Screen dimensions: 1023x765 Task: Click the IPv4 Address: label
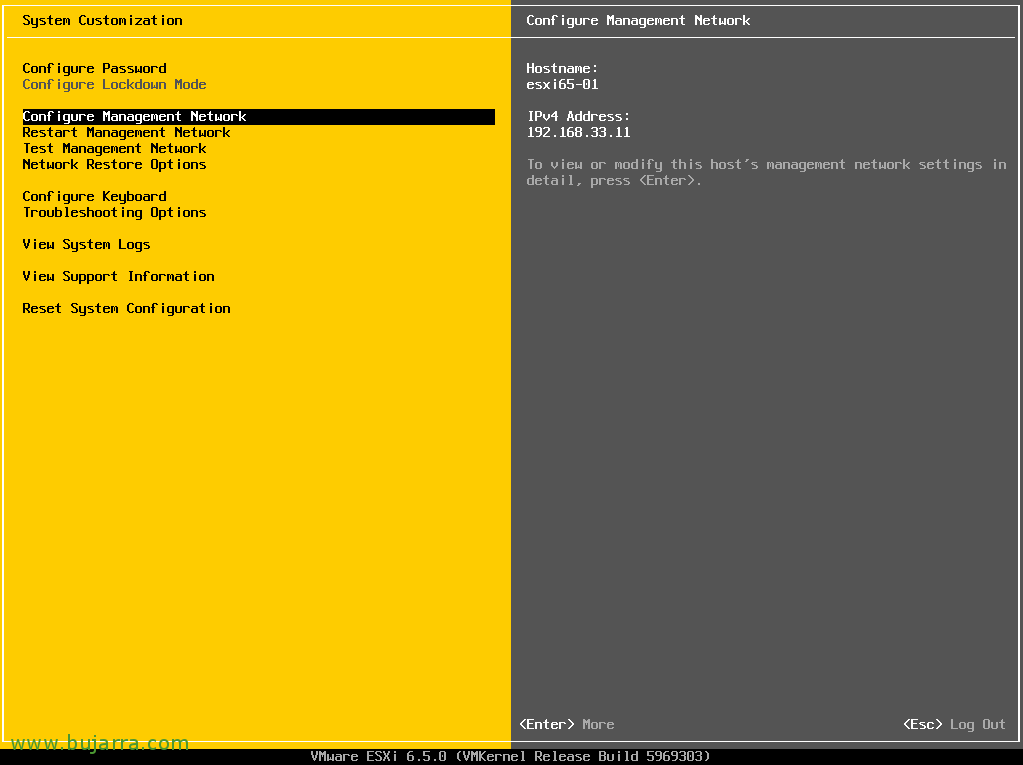tap(578, 117)
